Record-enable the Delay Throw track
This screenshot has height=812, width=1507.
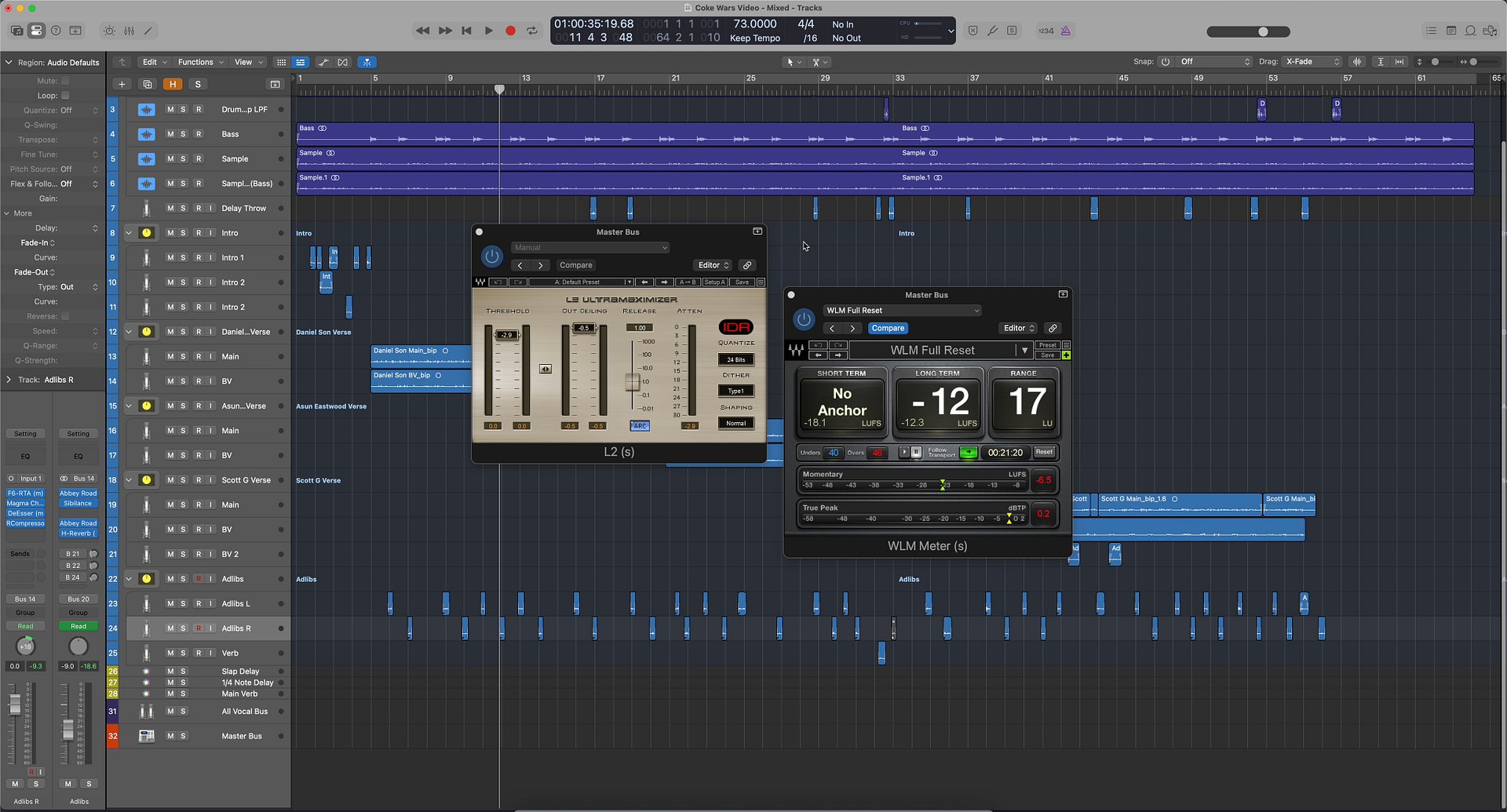pyautogui.click(x=198, y=208)
